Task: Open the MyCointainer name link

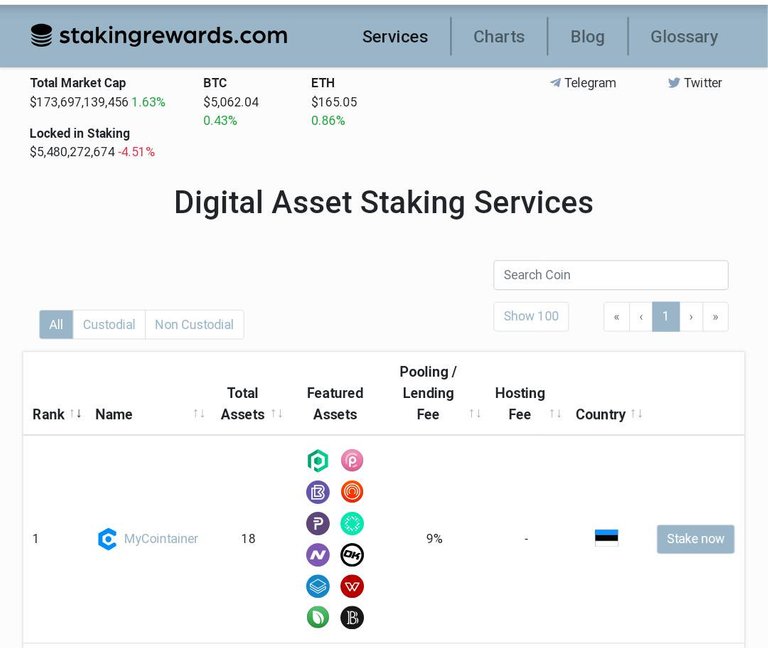Action: pyautogui.click(x=161, y=539)
